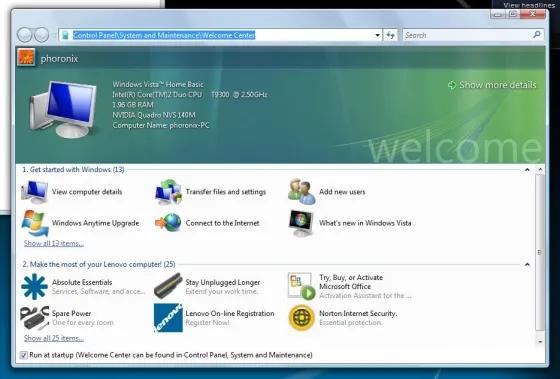Click the View computer details monitor icon
This screenshot has height=379, width=560.
click(35, 192)
